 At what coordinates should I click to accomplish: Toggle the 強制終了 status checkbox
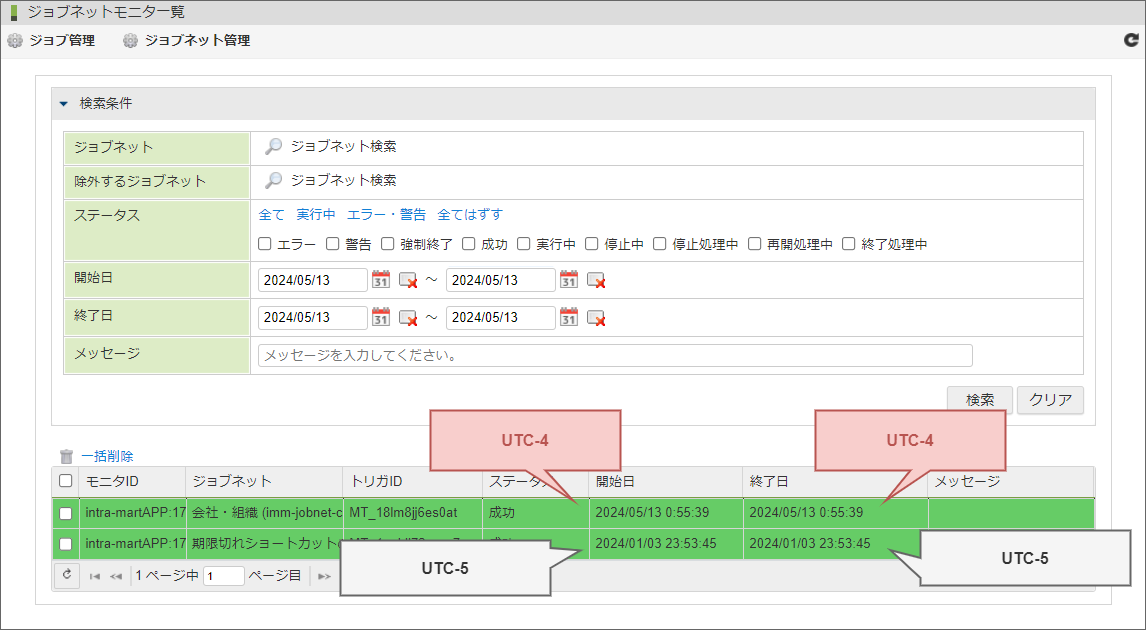(x=388, y=244)
